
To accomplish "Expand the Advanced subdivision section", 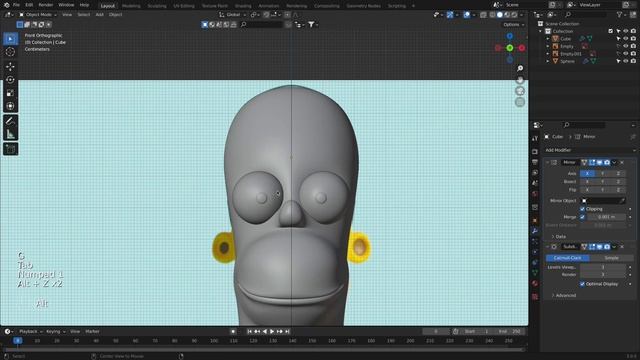I will tap(564, 296).
